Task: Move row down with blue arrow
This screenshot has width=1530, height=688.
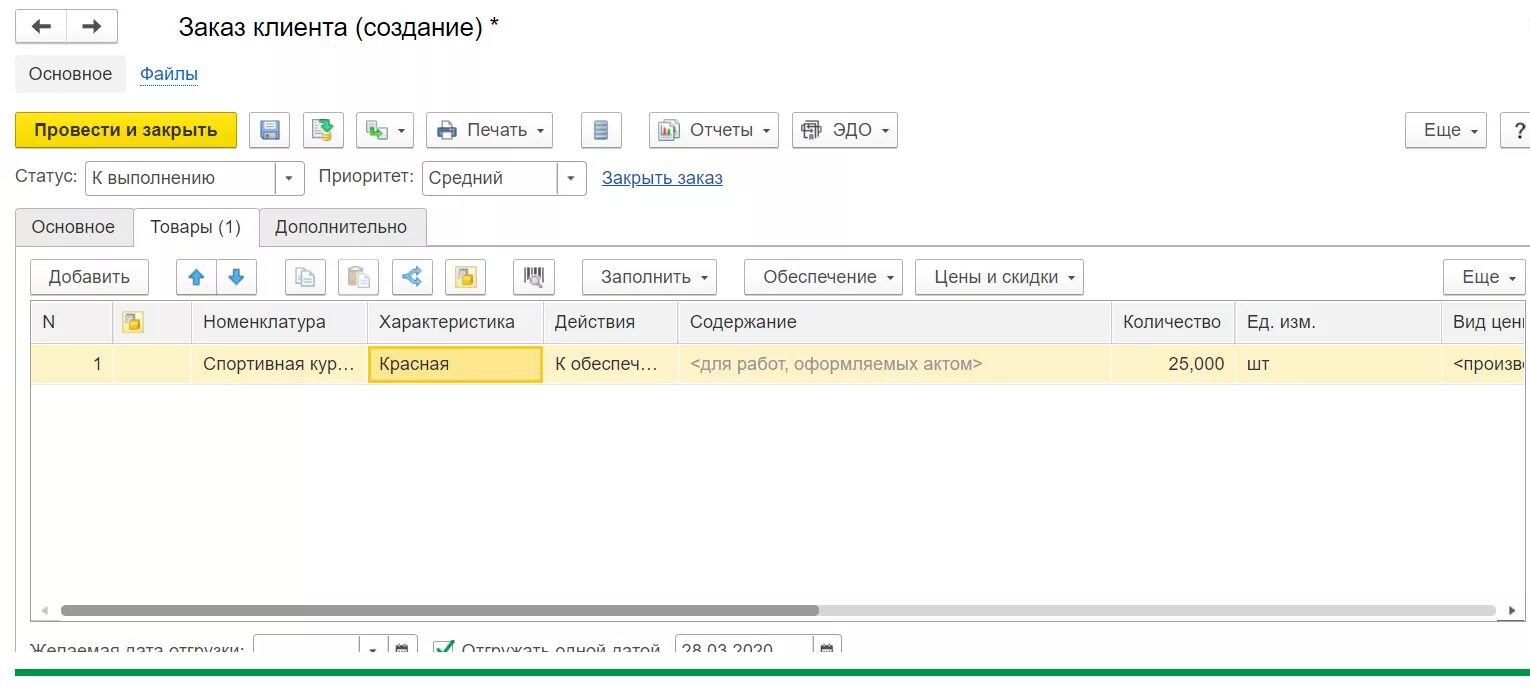Action: [236, 277]
